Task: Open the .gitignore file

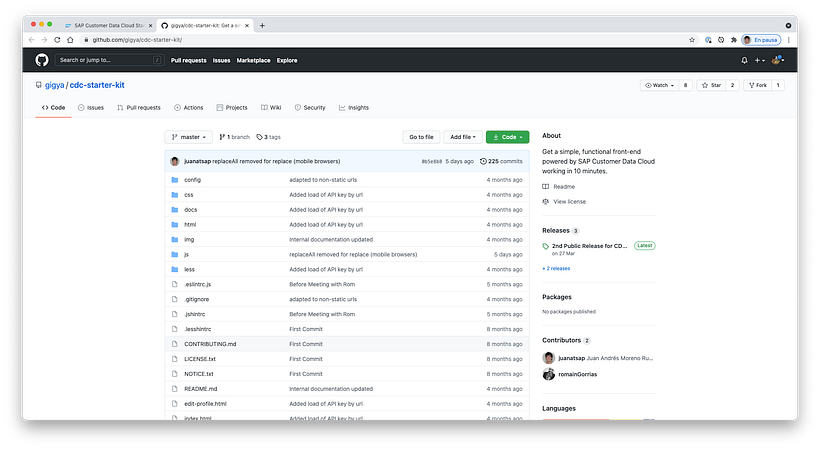Action: pos(197,299)
